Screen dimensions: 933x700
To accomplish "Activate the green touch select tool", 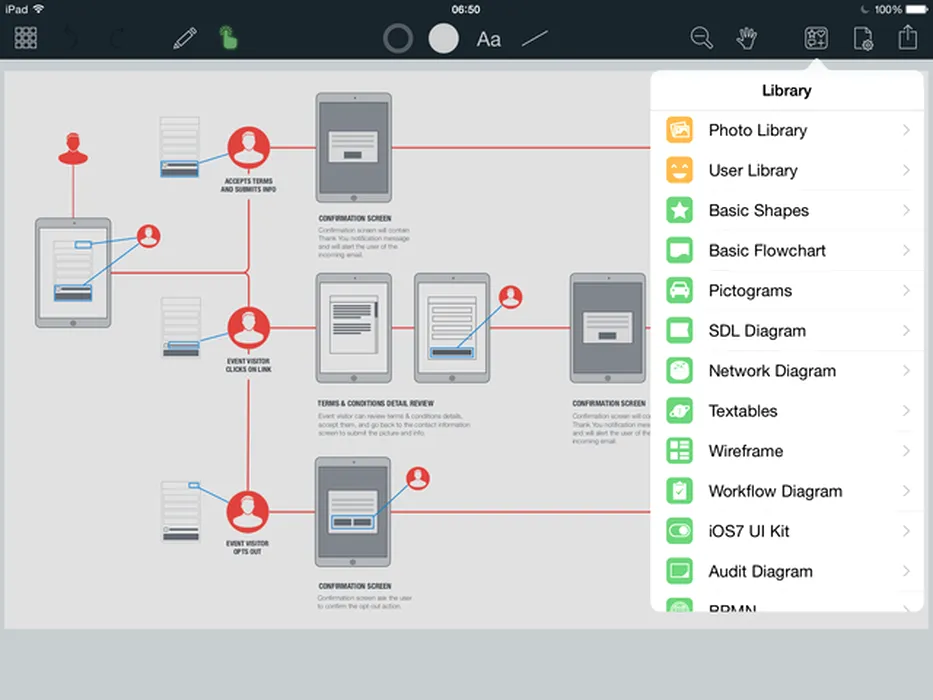I will [228, 38].
